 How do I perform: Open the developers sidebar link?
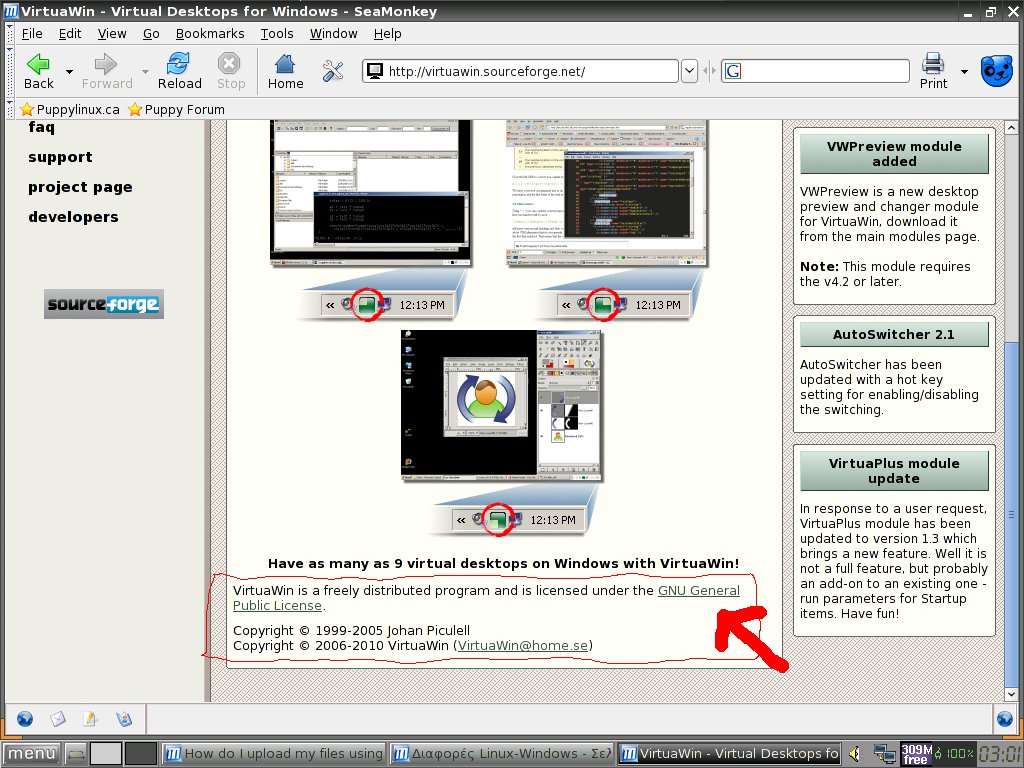[73, 217]
